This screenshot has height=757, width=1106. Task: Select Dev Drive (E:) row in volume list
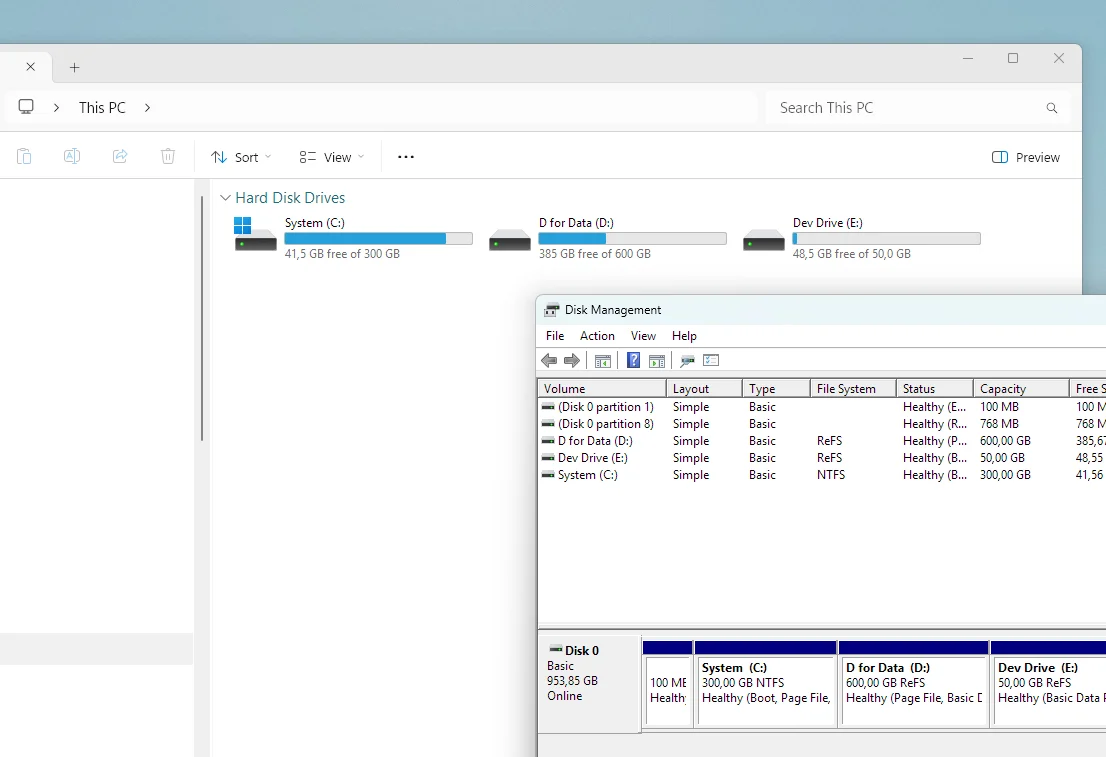pos(592,458)
